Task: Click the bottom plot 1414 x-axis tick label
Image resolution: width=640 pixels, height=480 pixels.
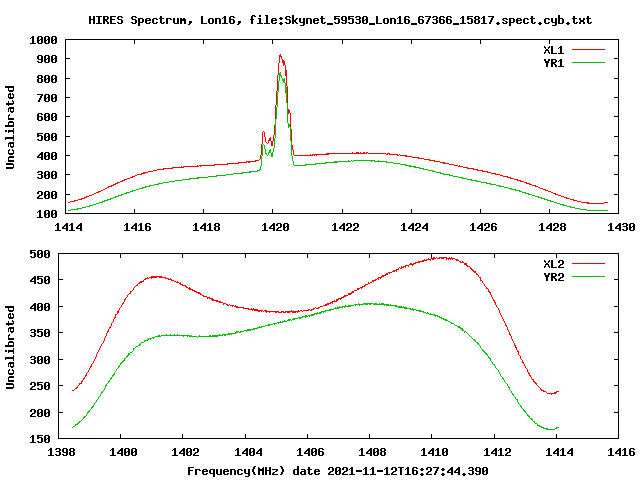Action: click(x=559, y=452)
